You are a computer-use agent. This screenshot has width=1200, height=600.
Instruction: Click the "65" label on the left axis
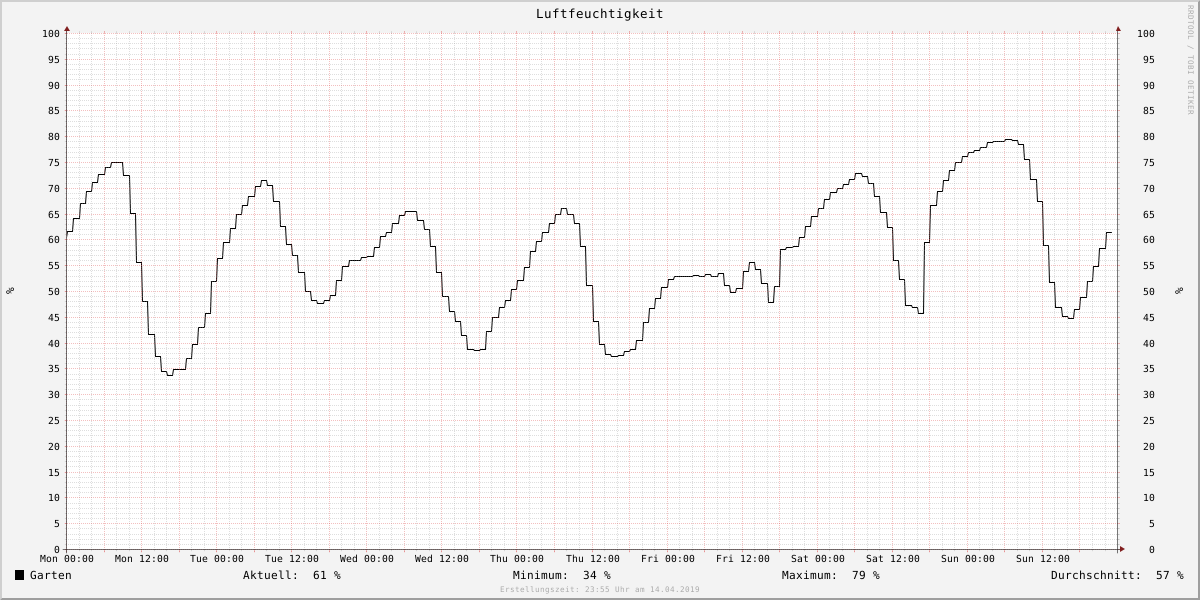coord(55,214)
